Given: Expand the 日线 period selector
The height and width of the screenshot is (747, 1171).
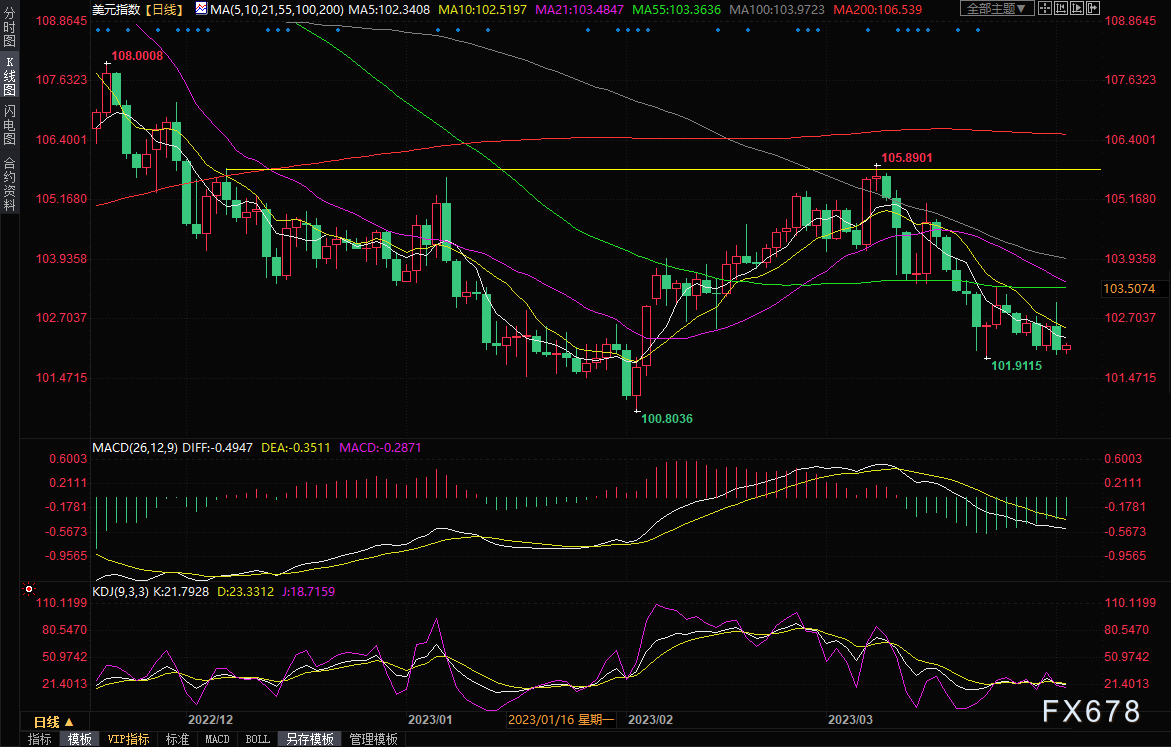Looking at the screenshot, I should point(54,722).
